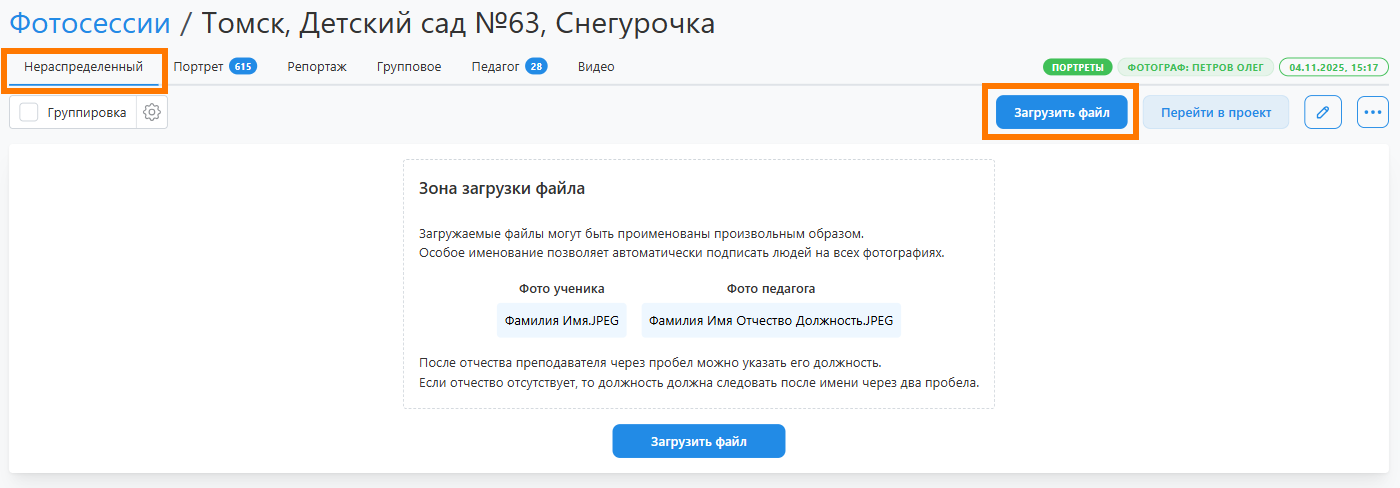Screen dimensions: 1400x488
Task: Click the 04.11.2025, 15:17 date badge
Action: point(1334,68)
